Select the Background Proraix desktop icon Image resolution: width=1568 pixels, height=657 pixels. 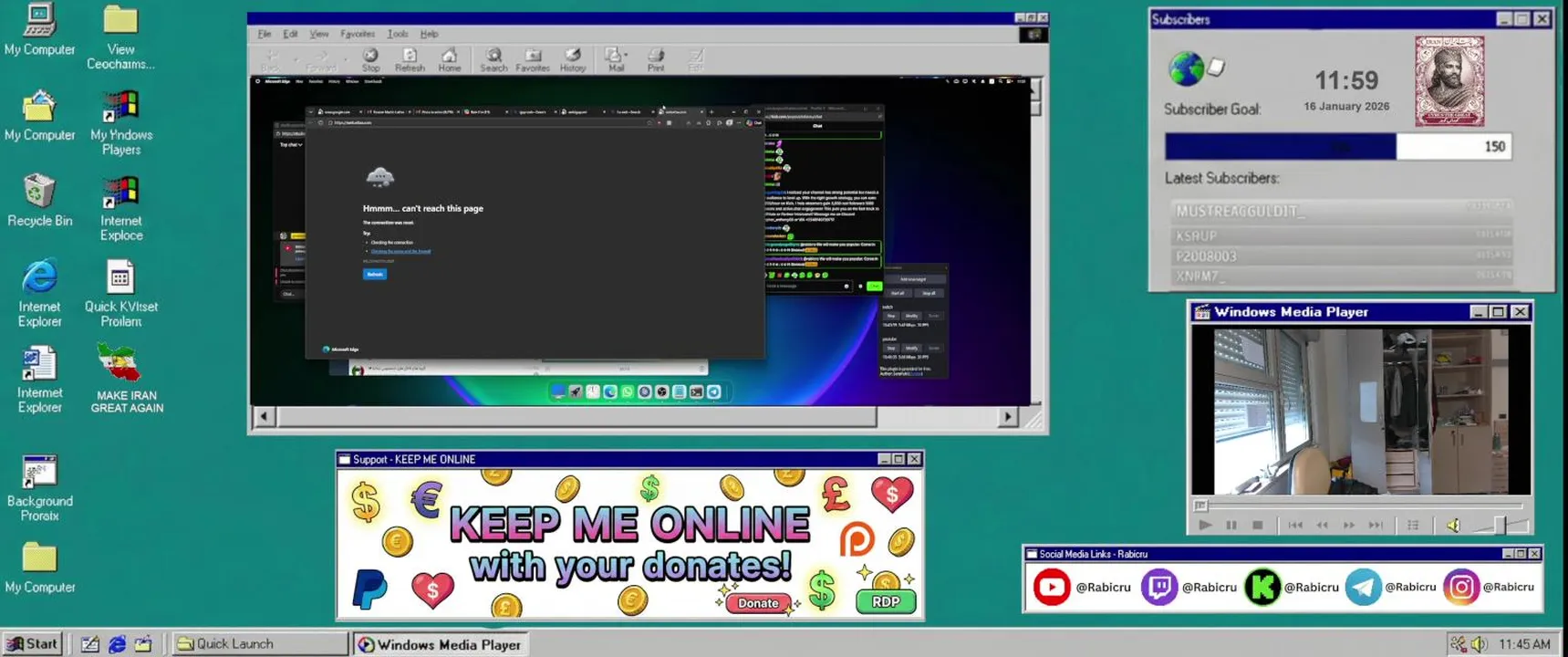(39, 488)
